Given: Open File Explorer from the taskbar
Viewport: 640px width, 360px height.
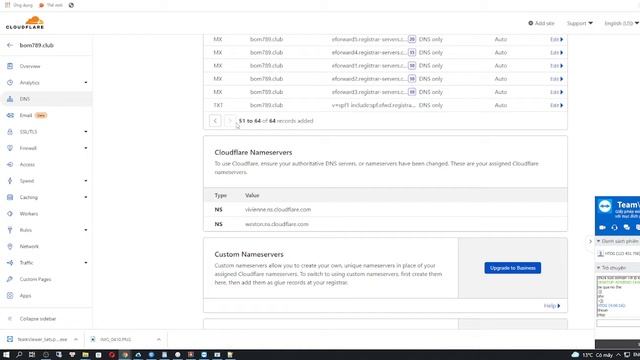Looking at the screenshot, I should tap(85, 355).
